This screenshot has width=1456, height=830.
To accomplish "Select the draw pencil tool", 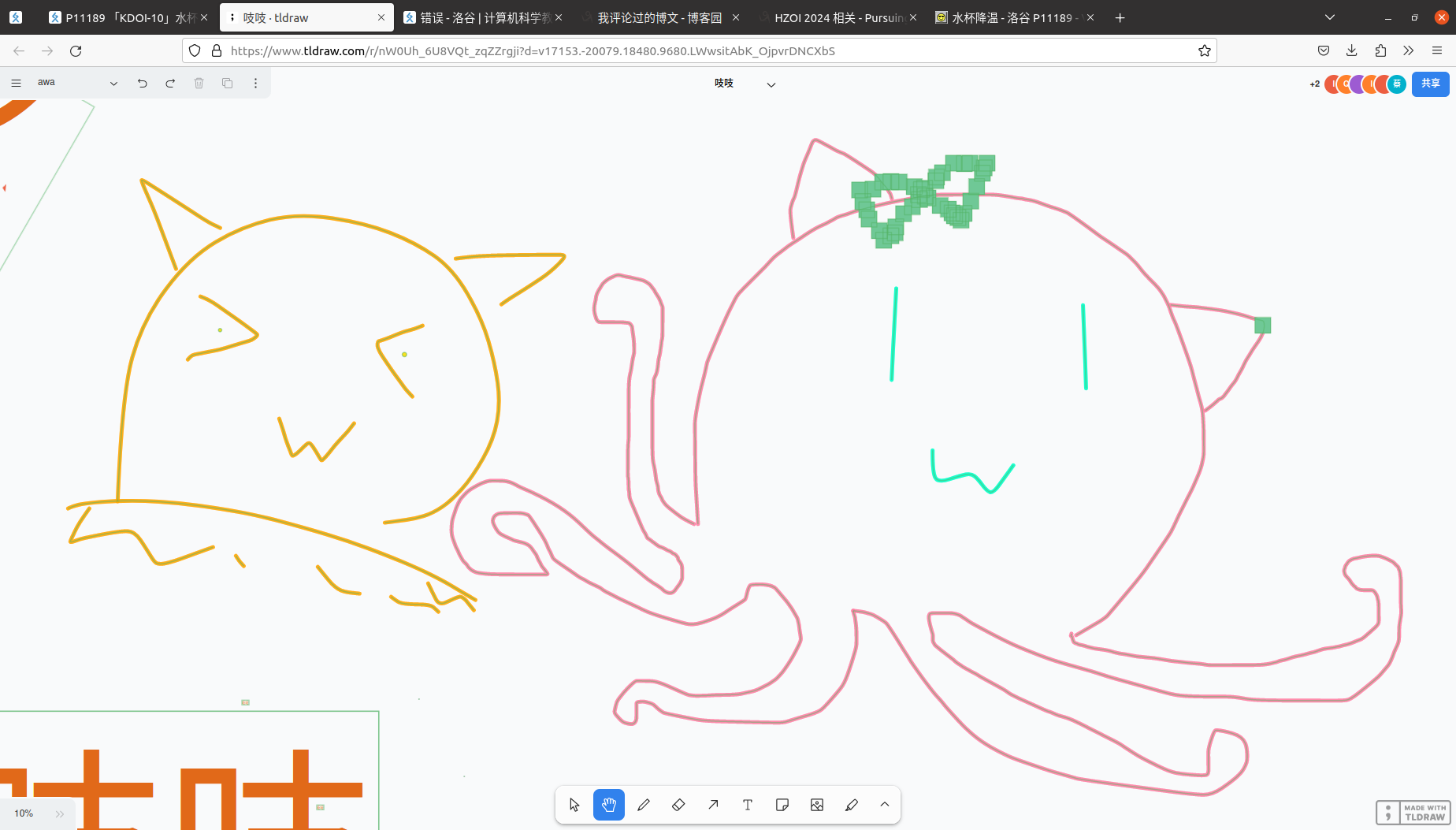I will (x=644, y=805).
